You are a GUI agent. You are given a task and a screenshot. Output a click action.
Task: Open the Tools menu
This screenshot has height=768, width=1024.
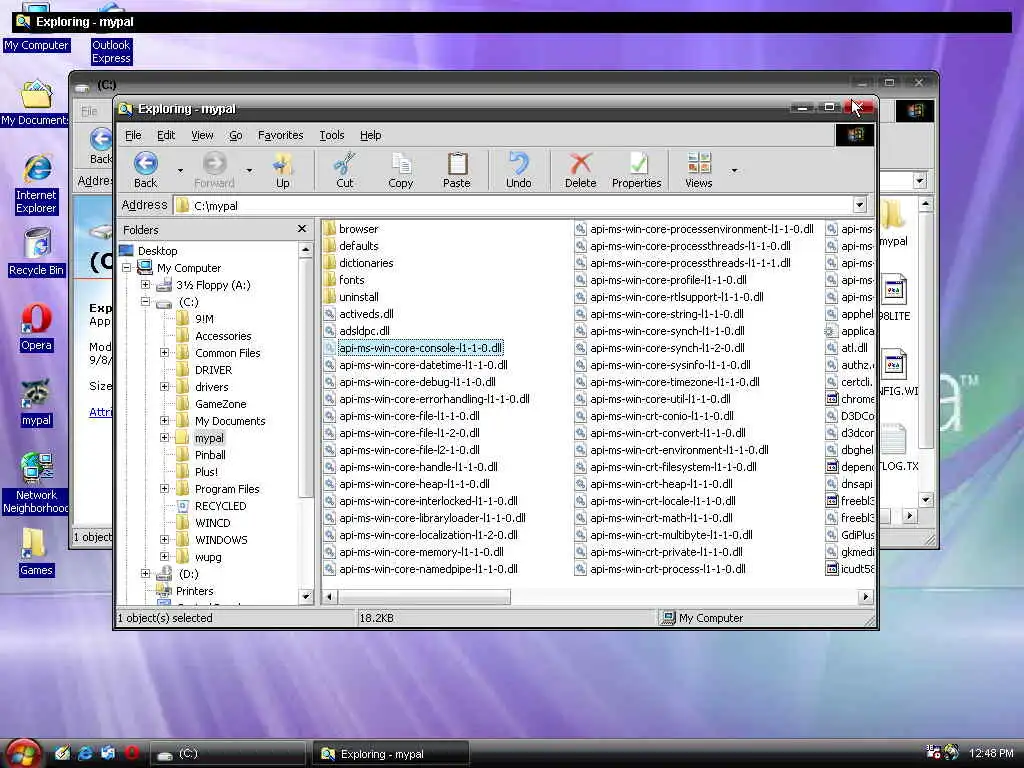click(x=331, y=135)
